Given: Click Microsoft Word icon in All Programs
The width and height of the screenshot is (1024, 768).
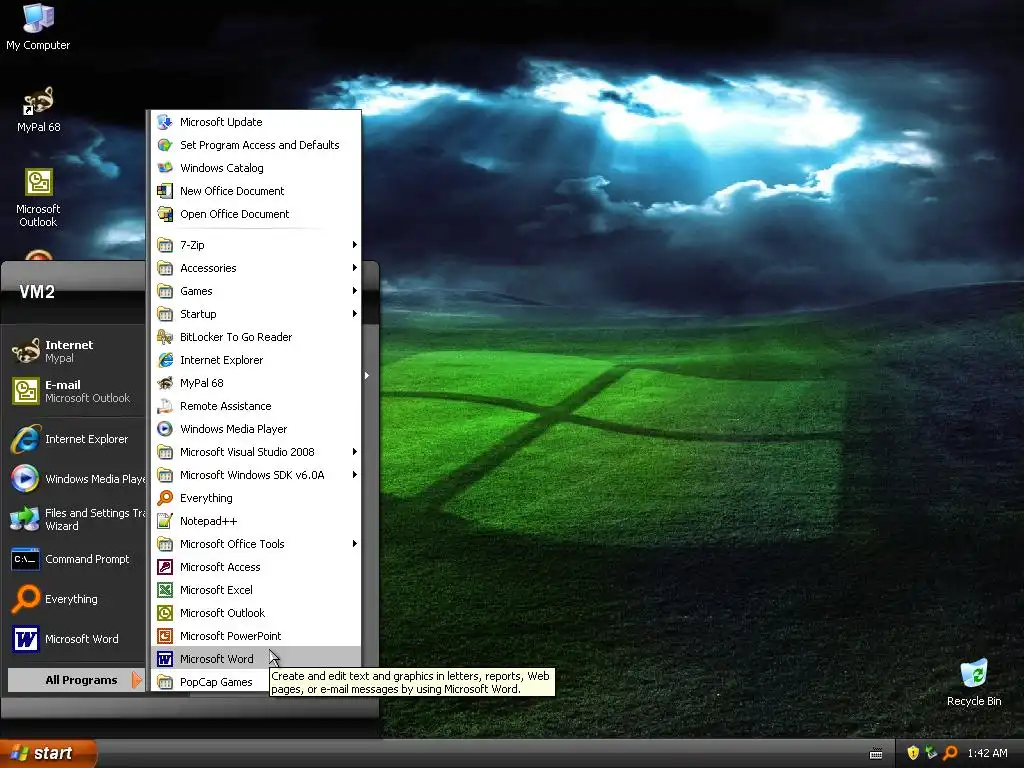Looking at the screenshot, I should [165, 659].
